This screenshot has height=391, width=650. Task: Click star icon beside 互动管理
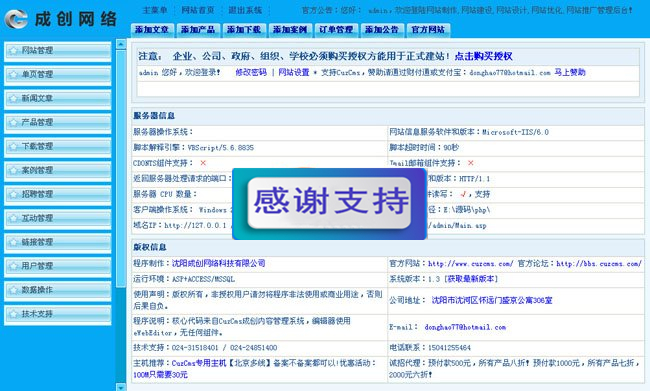coord(13,219)
